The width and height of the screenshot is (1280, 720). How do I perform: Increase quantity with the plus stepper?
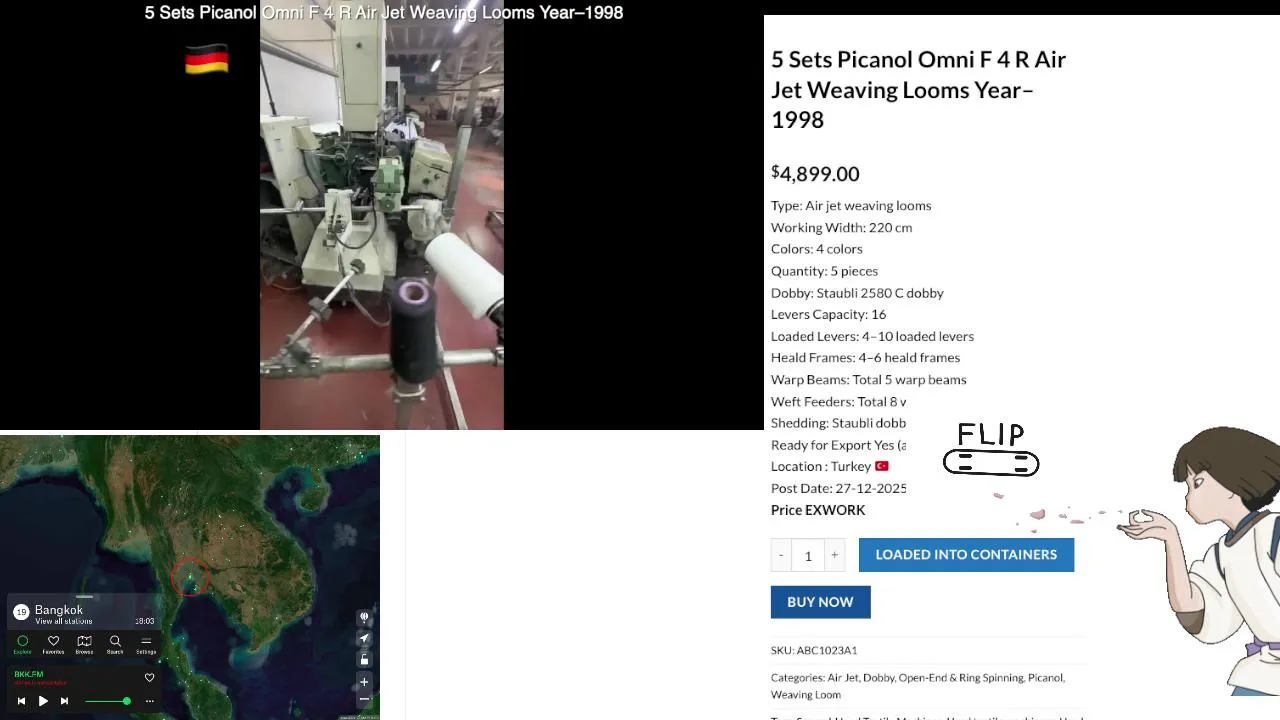834,555
